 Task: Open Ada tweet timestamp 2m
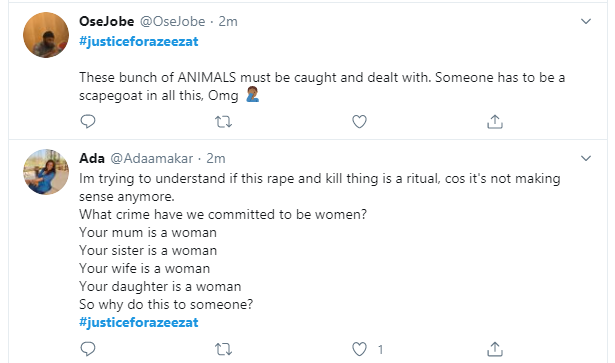coord(216,158)
